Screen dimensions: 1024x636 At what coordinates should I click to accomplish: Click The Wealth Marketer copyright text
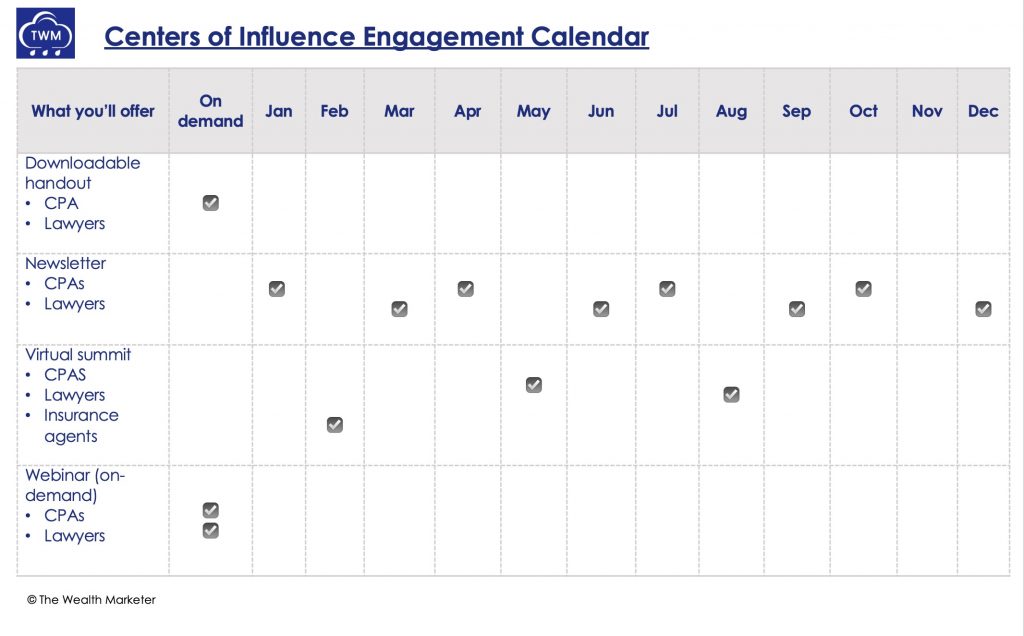pyautogui.click(x=91, y=599)
